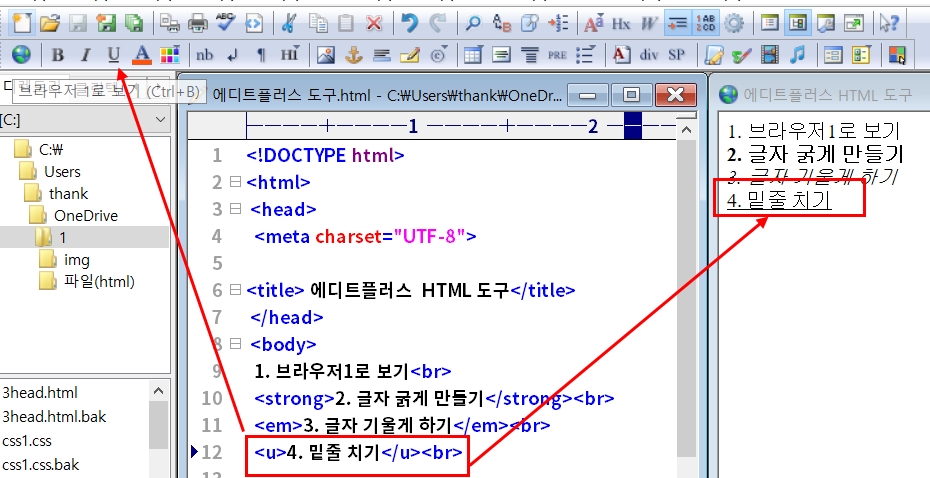Image resolution: width=930 pixels, height=478 pixels.
Task: Insert a PRE preformatted block
Action: pos(557,55)
